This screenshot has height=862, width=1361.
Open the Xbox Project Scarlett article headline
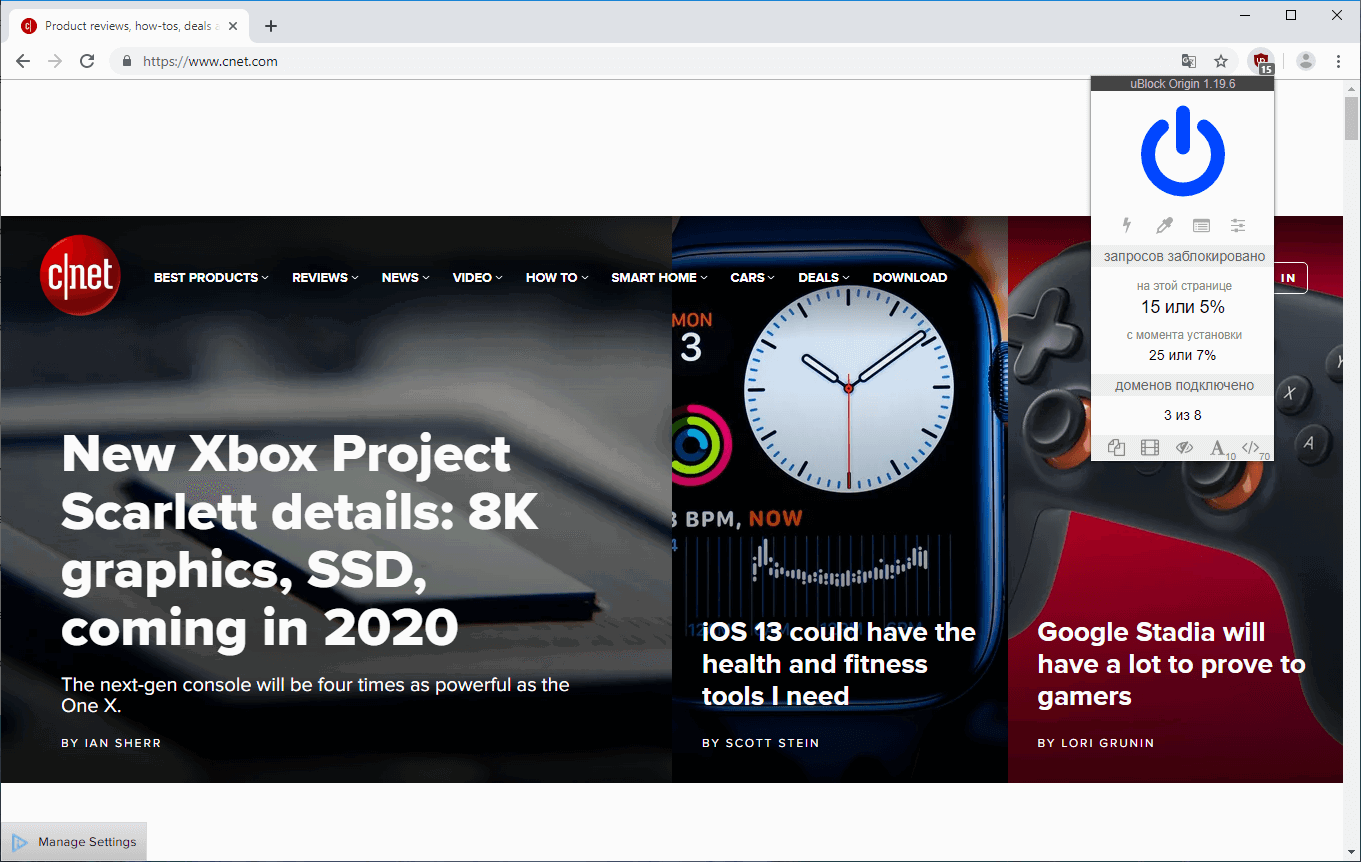(x=300, y=540)
